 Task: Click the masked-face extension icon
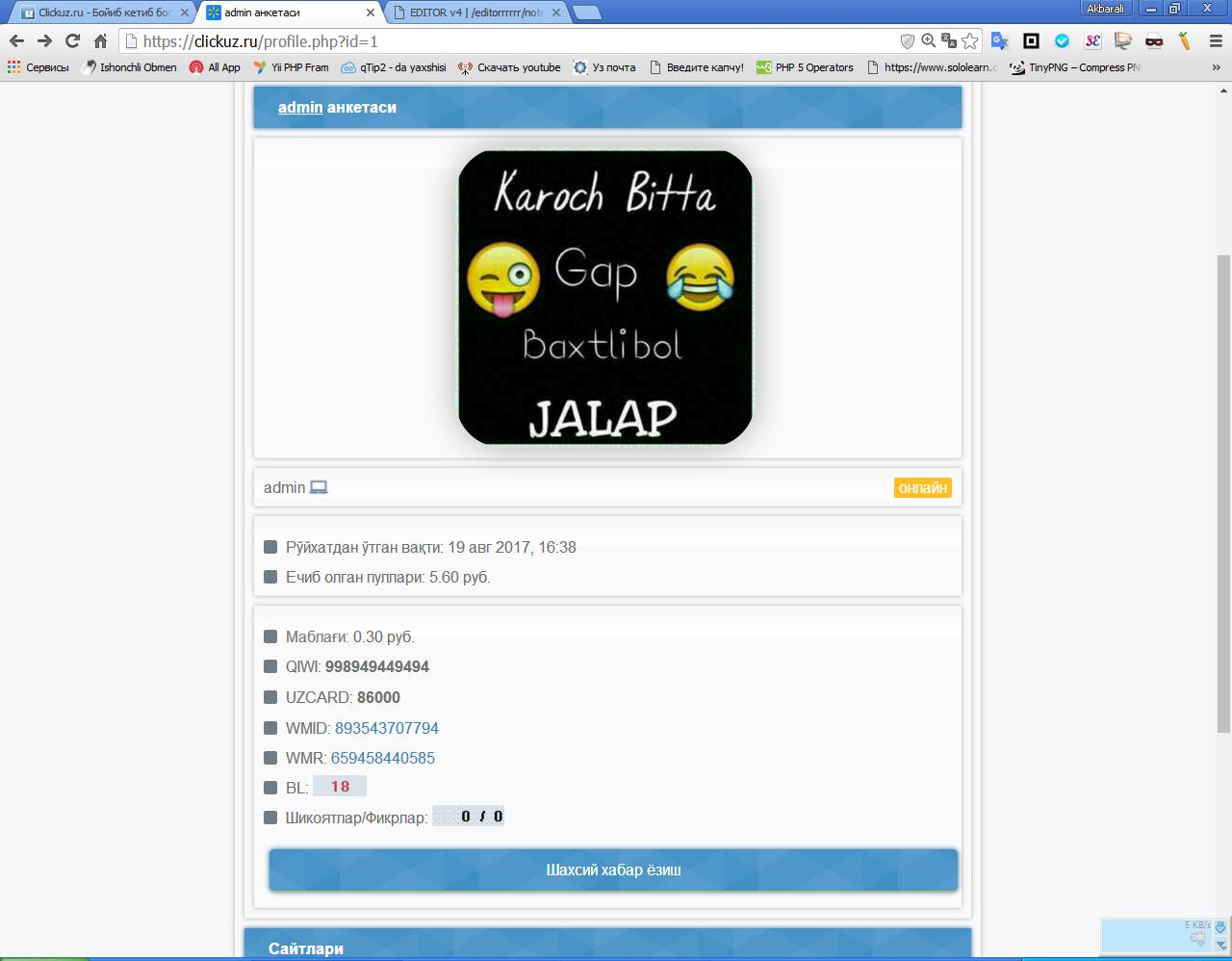point(1154,40)
